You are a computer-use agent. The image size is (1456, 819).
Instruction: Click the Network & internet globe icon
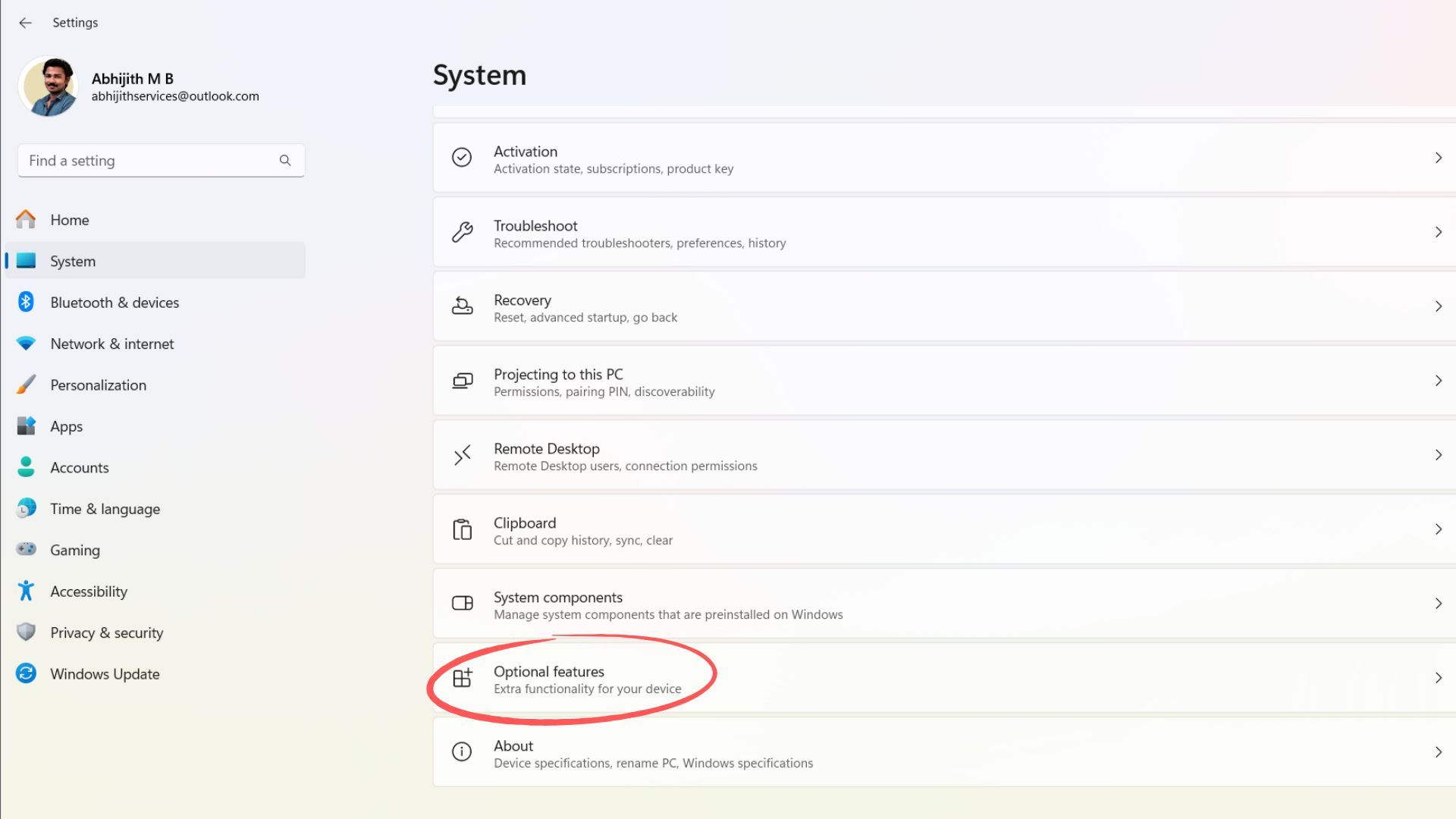click(x=25, y=344)
